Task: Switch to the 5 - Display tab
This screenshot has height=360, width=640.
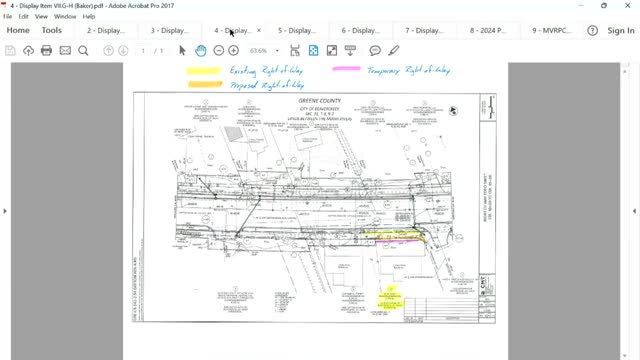Action: pyautogui.click(x=297, y=31)
